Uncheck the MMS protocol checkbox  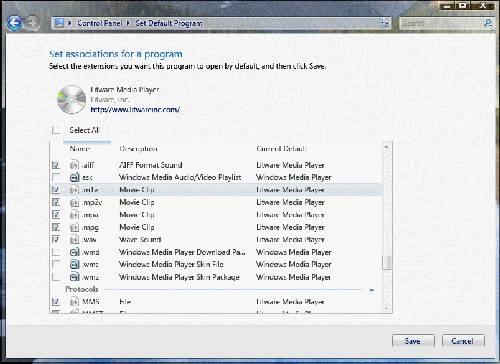[56, 302]
